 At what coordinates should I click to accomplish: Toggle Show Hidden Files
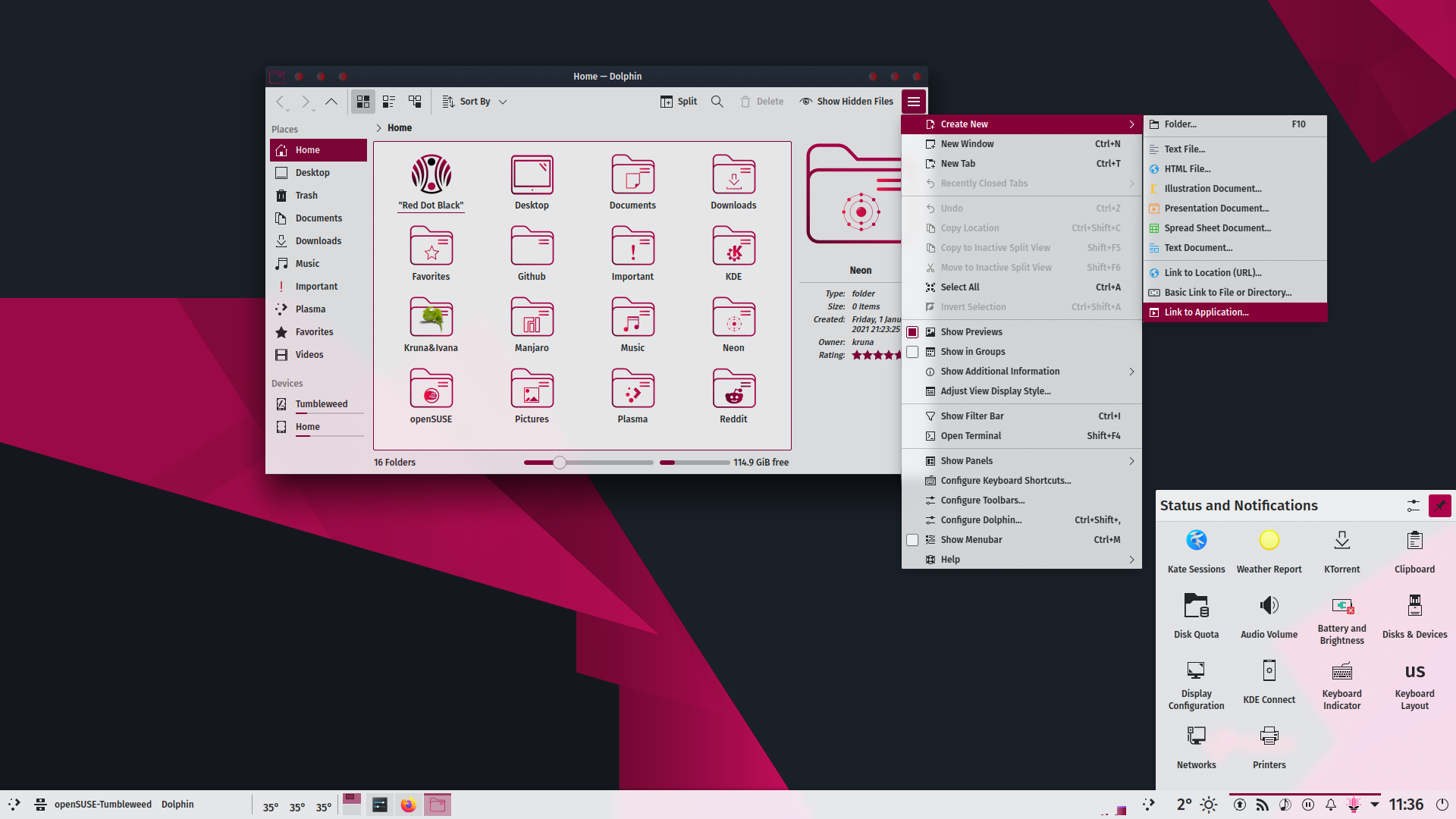pos(846,101)
